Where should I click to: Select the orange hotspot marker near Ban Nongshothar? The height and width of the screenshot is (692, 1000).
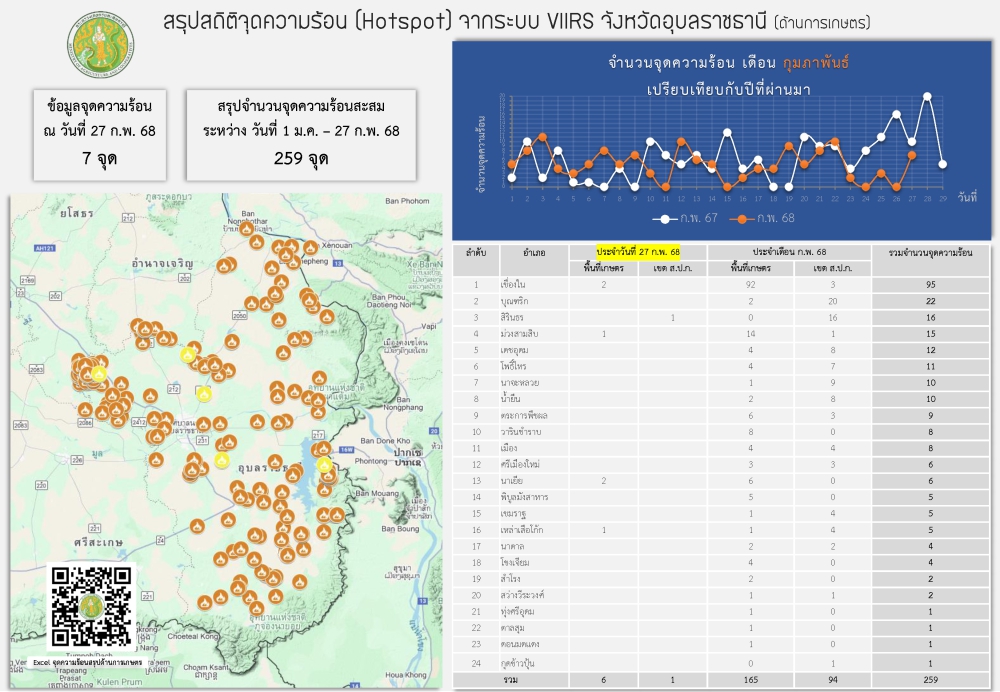coord(246,229)
